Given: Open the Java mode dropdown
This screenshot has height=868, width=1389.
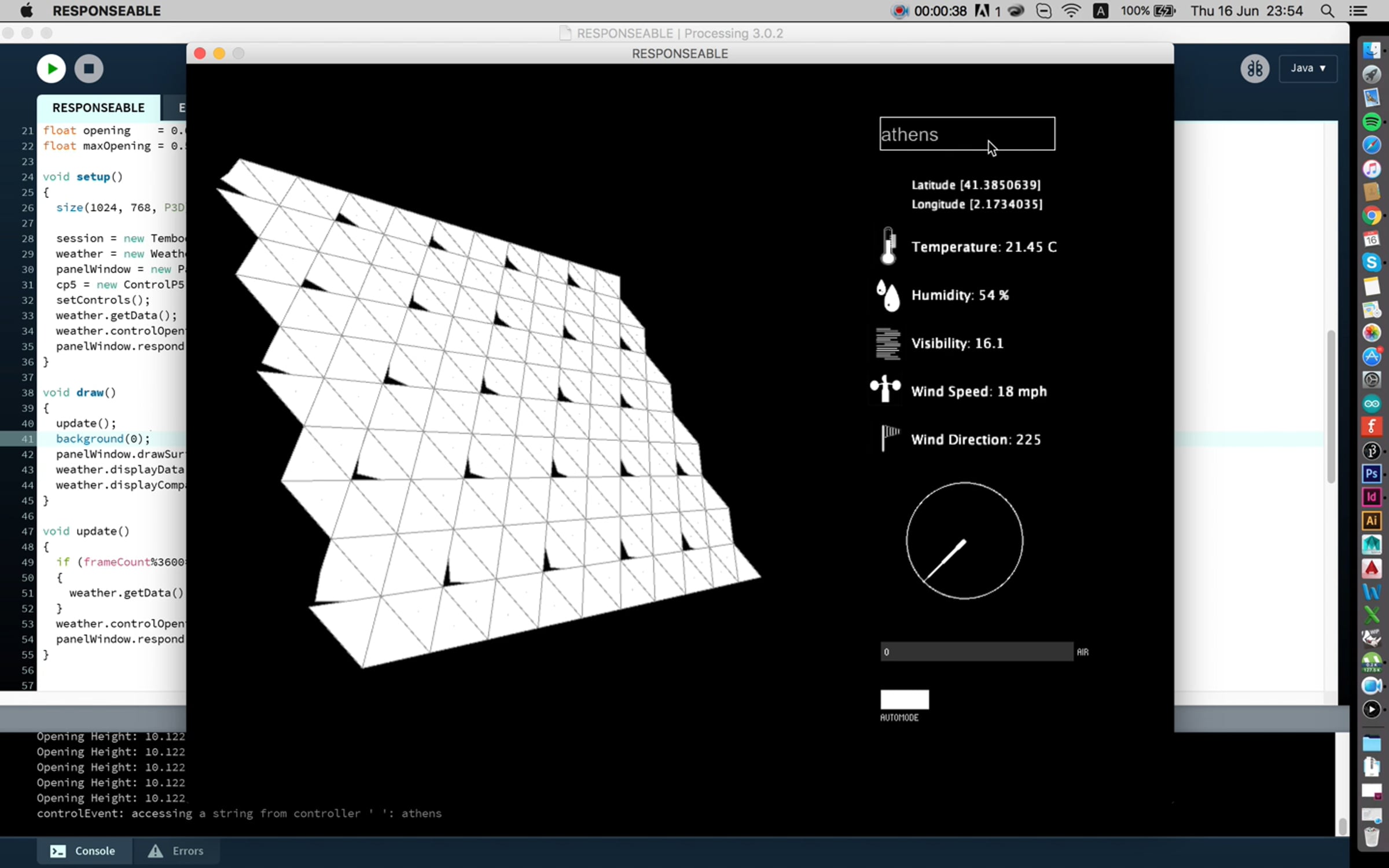Looking at the screenshot, I should pos(1307,68).
